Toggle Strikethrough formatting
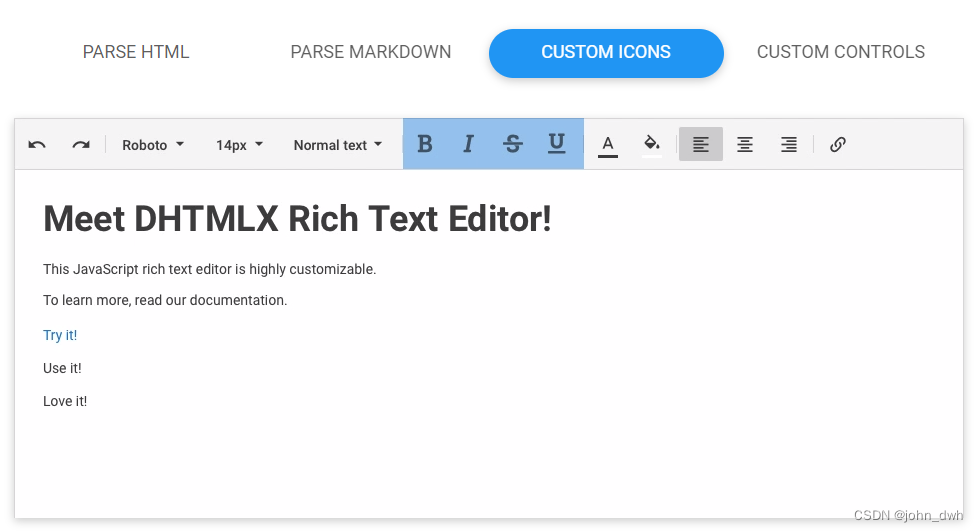The height and width of the screenshot is (532, 978). pos(513,144)
